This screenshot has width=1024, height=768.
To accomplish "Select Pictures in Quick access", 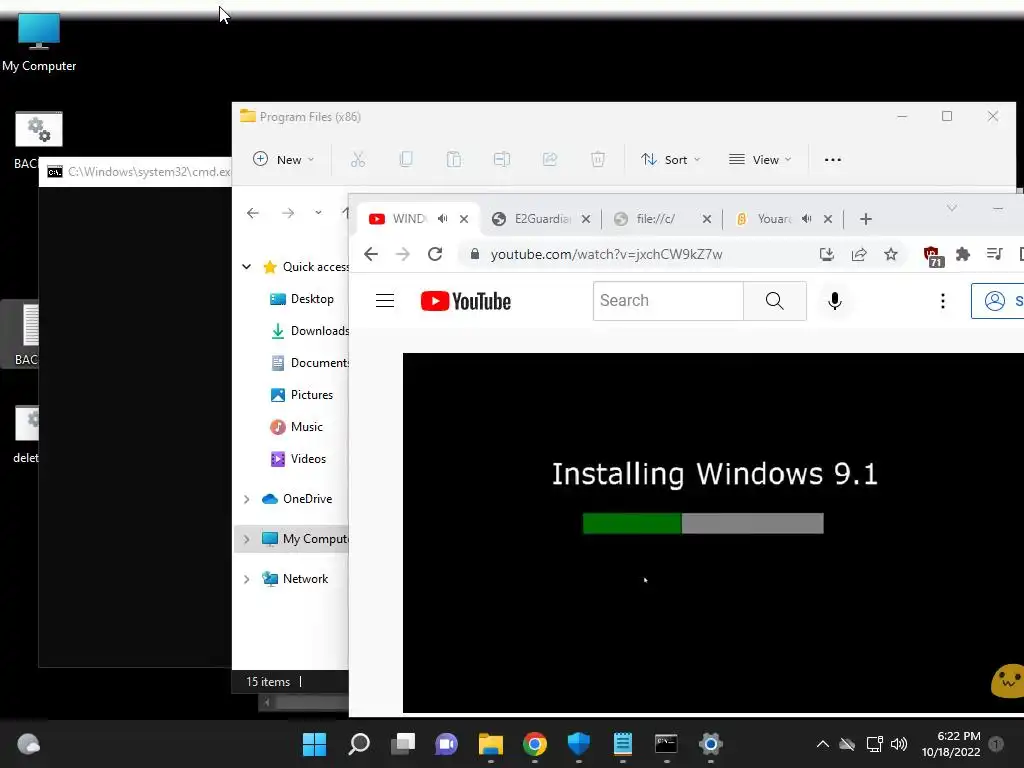I will coord(302,394).
